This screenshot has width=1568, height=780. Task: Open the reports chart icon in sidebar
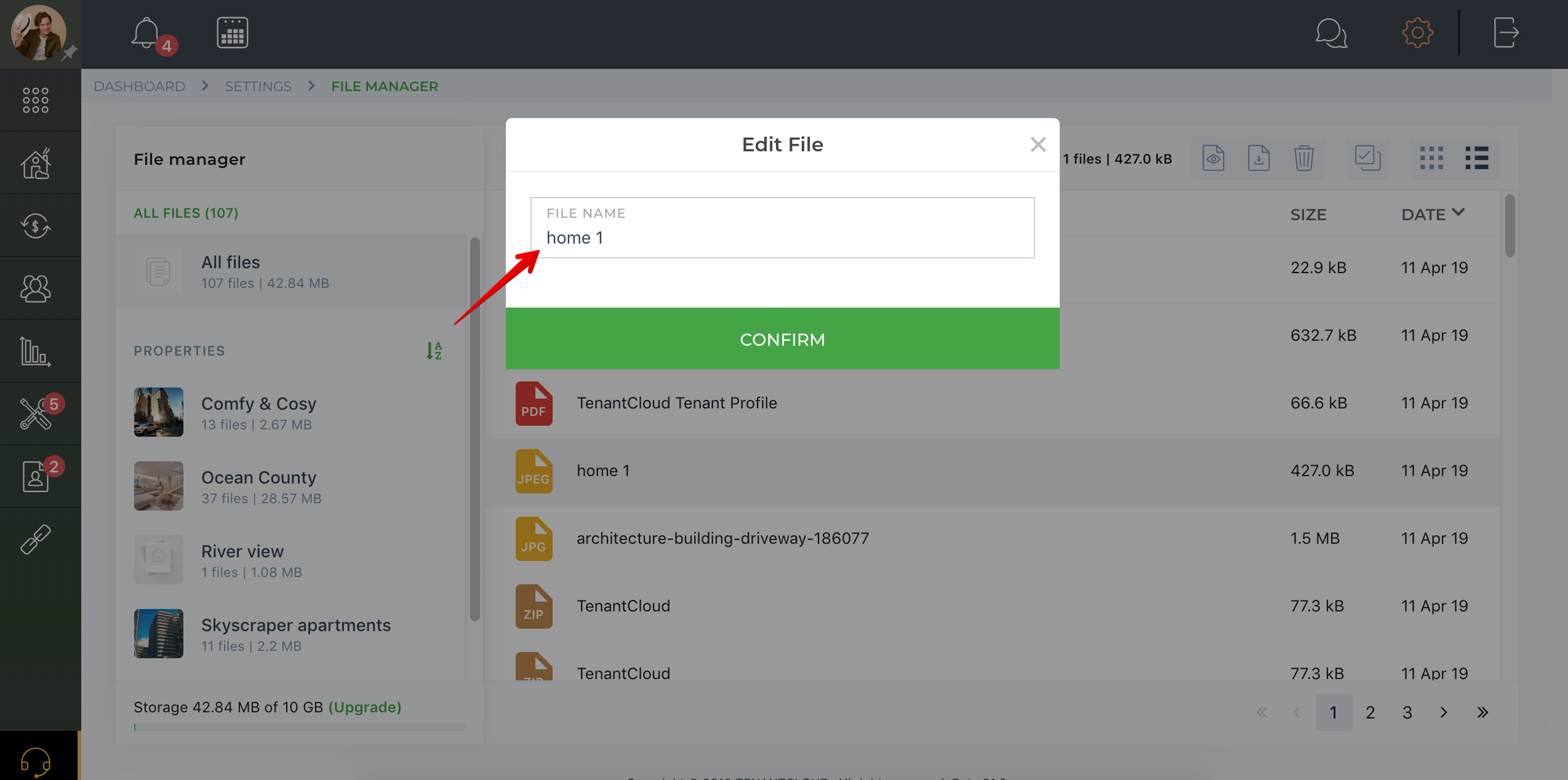(36, 351)
